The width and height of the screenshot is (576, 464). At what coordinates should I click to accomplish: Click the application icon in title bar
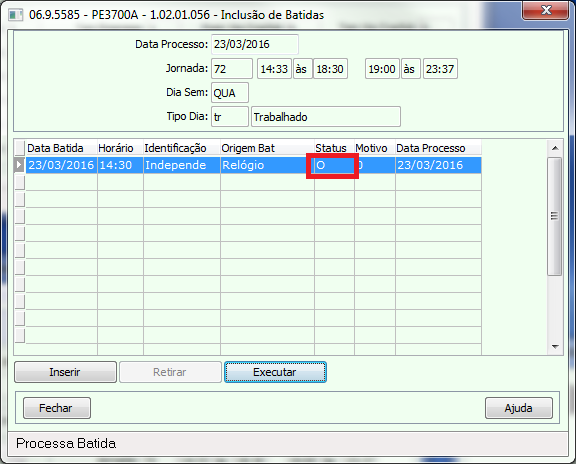click(16, 15)
